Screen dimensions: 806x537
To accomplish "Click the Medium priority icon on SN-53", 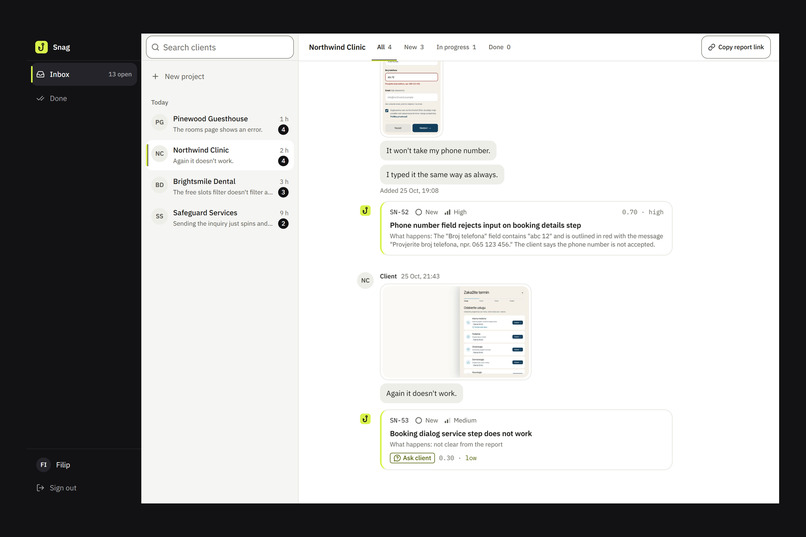I will coord(447,420).
